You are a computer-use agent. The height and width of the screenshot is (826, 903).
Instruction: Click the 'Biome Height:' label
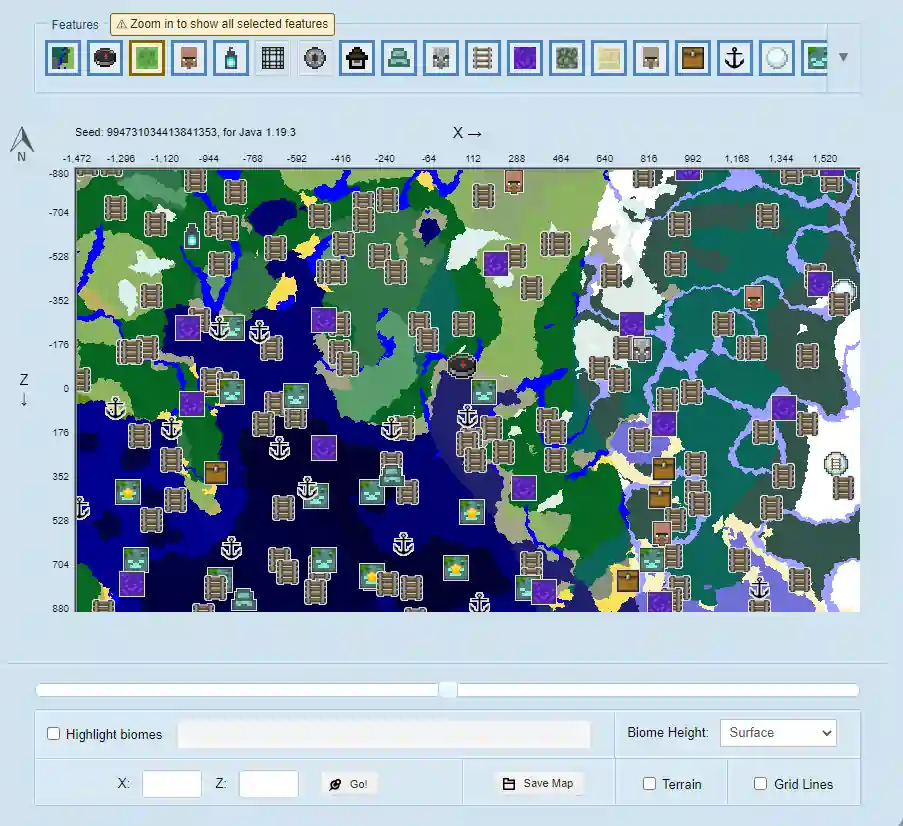[667, 733]
